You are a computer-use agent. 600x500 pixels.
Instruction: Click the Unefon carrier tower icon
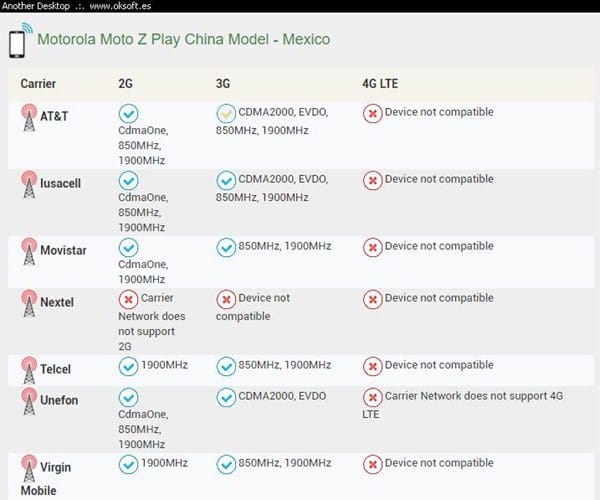(x=29, y=403)
